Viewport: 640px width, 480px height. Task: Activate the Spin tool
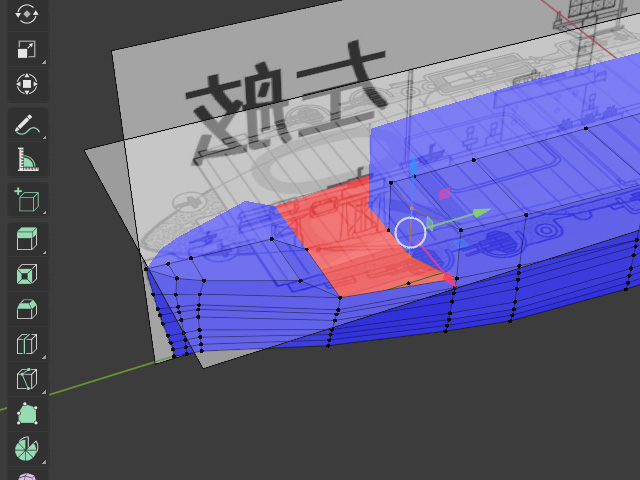tap(27, 449)
